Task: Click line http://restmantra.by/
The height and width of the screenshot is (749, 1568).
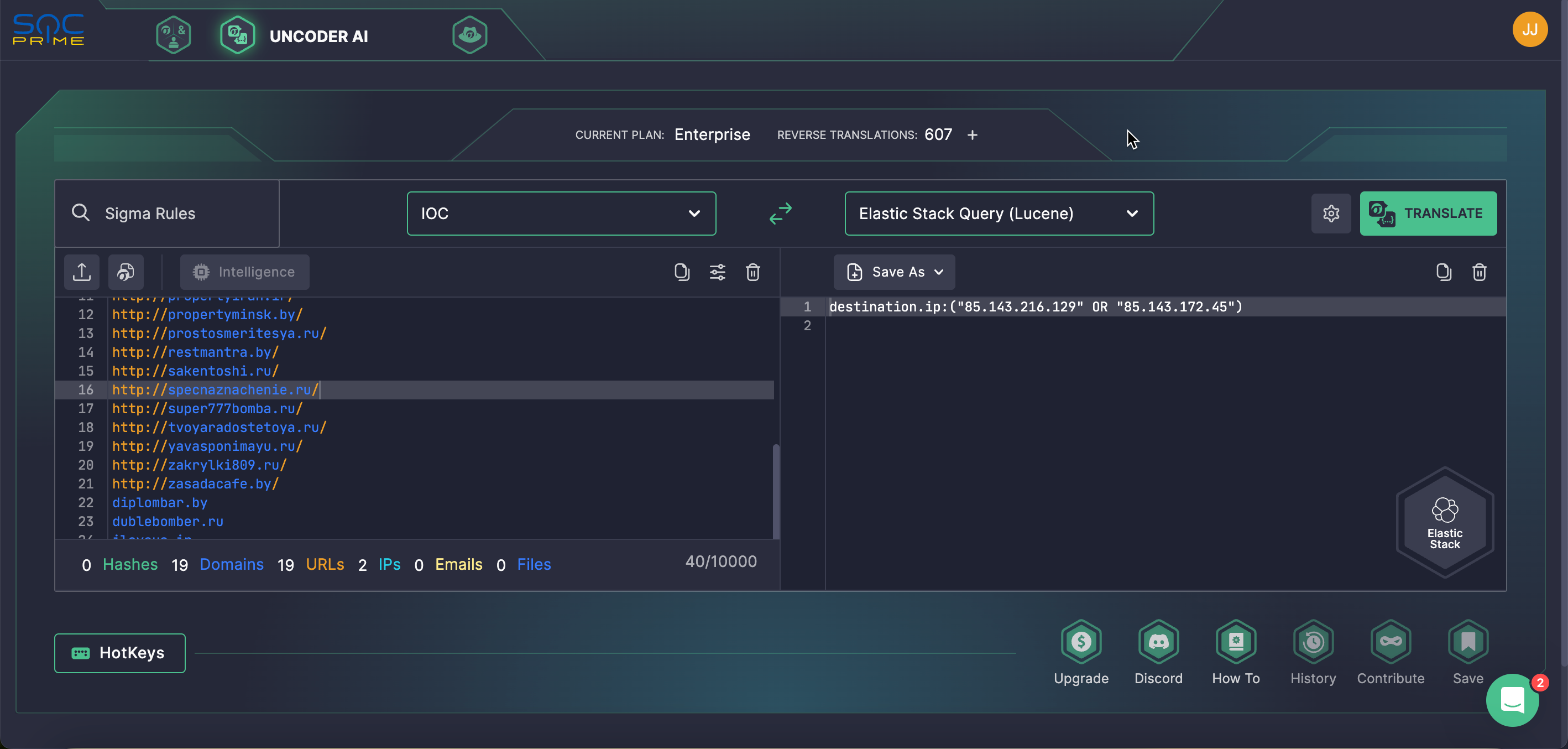Action: 195,352
